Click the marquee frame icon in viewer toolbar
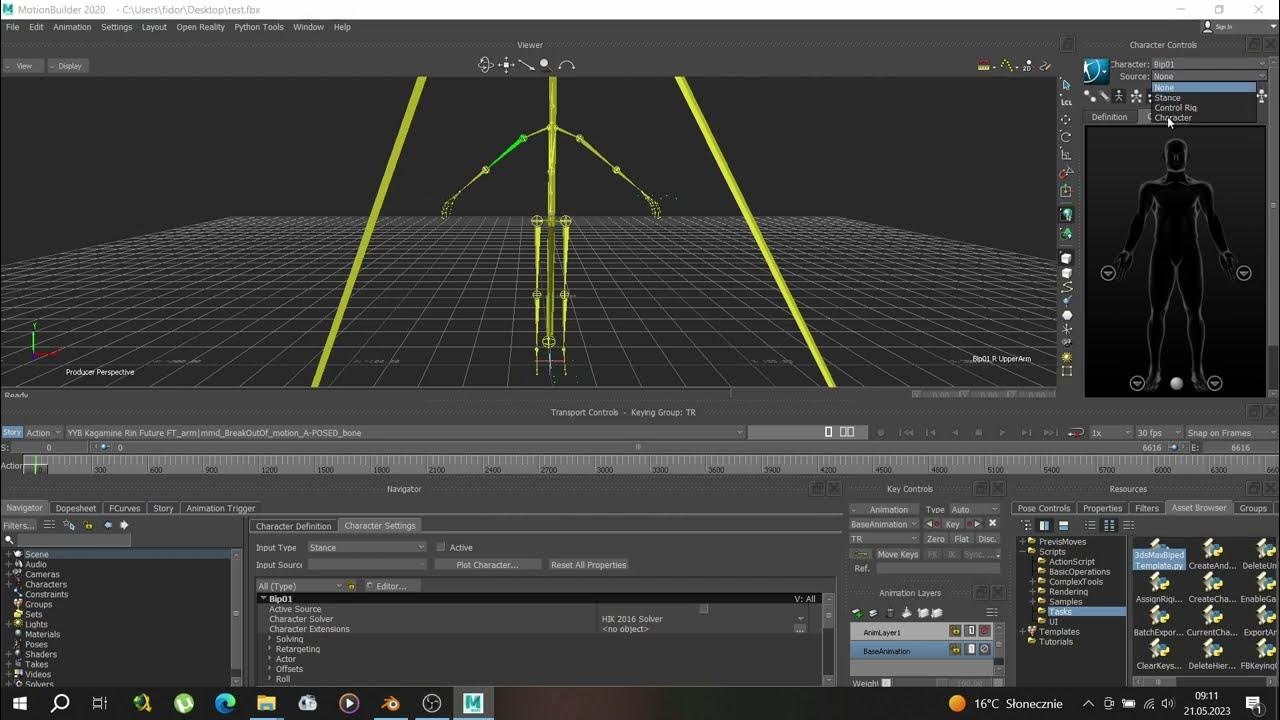Image resolution: width=1280 pixels, height=720 pixels. 1066,371
